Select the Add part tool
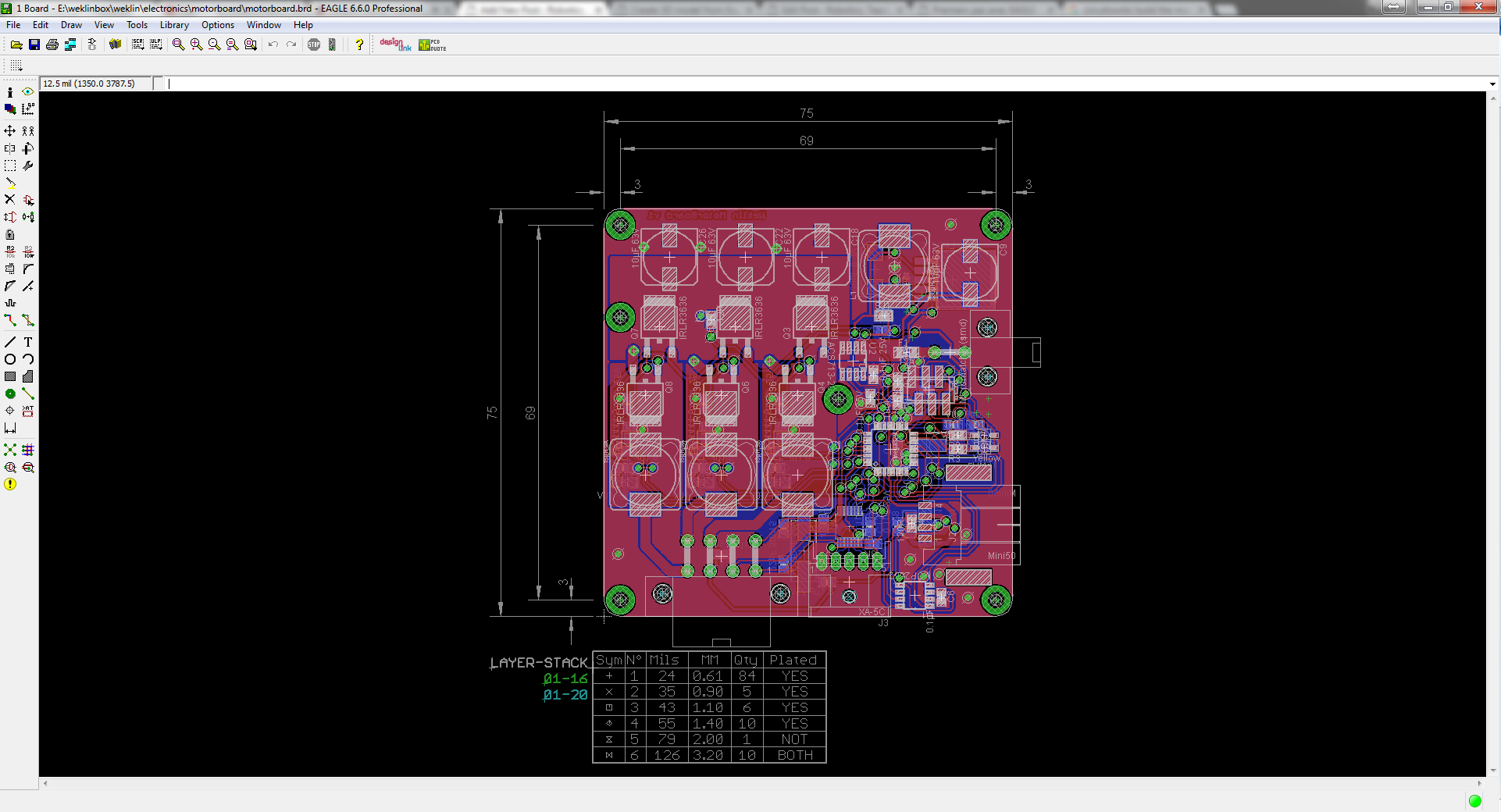This screenshot has width=1501, height=812. pos(28,200)
